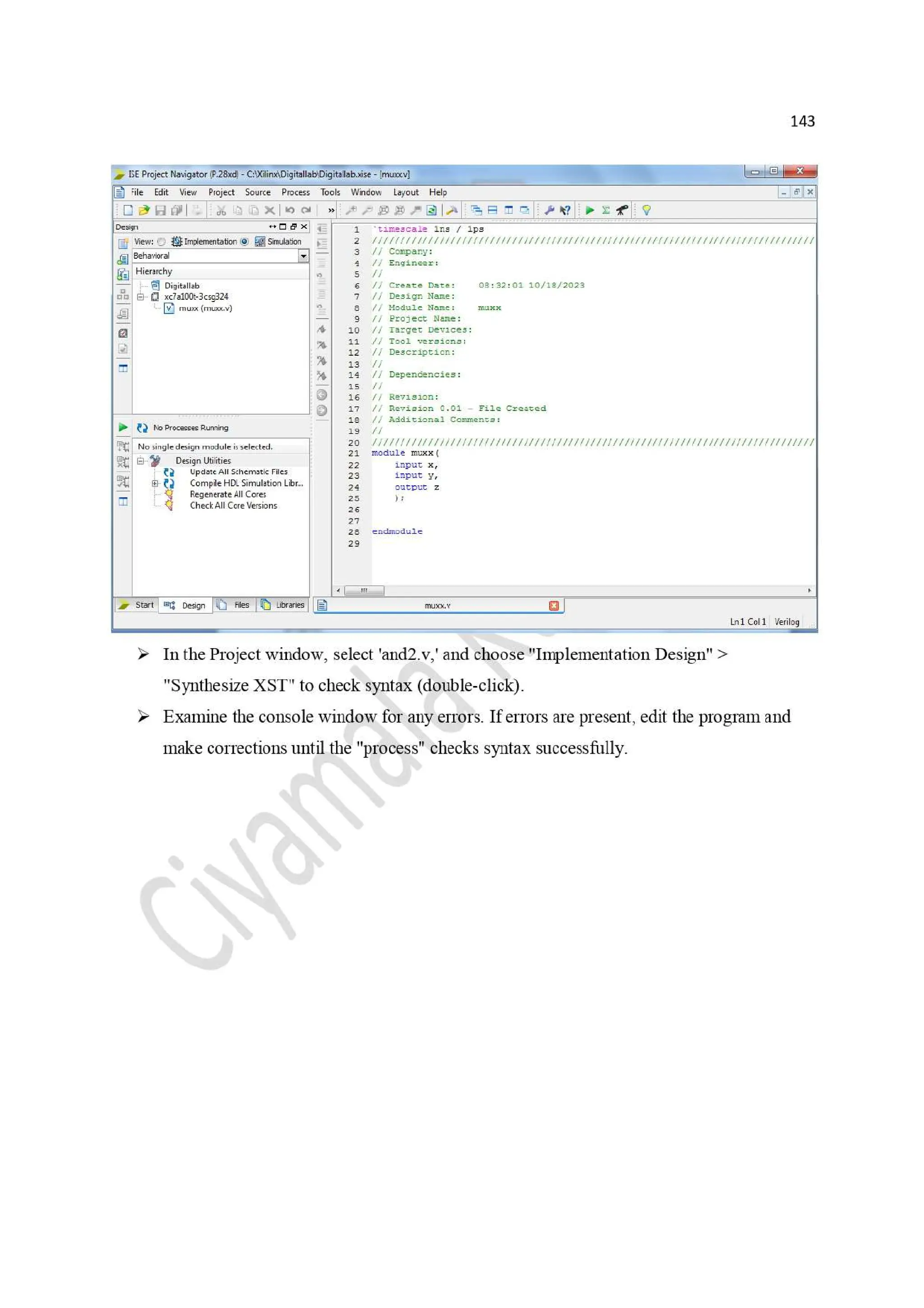Image resolution: width=924 pixels, height=1308 pixels.
Task: Close the muxx.v editor tab
Action: (554, 606)
